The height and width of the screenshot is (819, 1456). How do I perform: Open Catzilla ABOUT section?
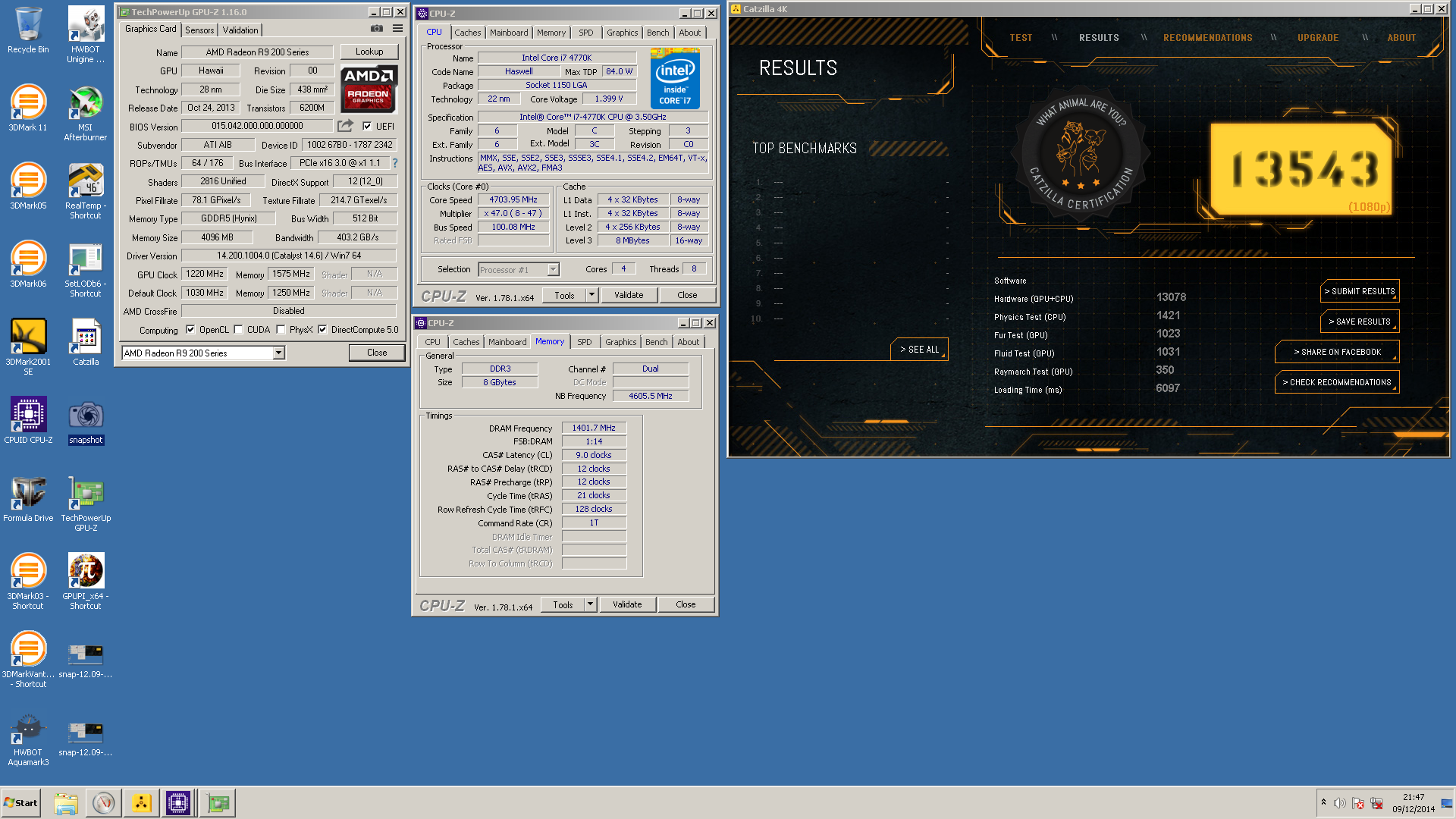tap(1401, 37)
